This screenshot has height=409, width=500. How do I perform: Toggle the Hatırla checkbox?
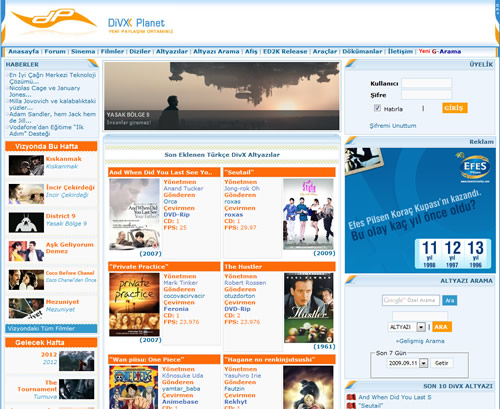(x=377, y=108)
